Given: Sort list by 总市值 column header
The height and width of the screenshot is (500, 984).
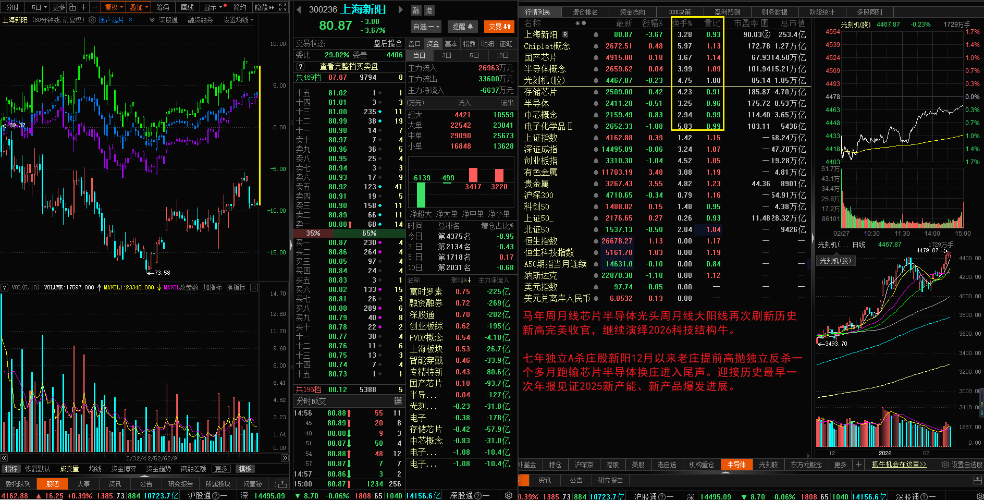Looking at the screenshot, I should point(793,23).
